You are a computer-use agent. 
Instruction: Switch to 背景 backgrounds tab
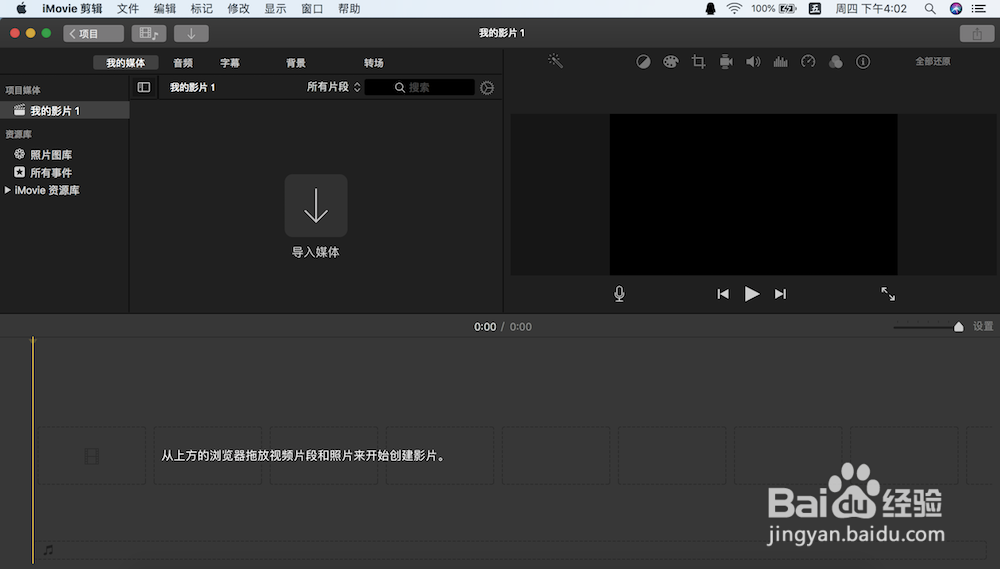[295, 63]
